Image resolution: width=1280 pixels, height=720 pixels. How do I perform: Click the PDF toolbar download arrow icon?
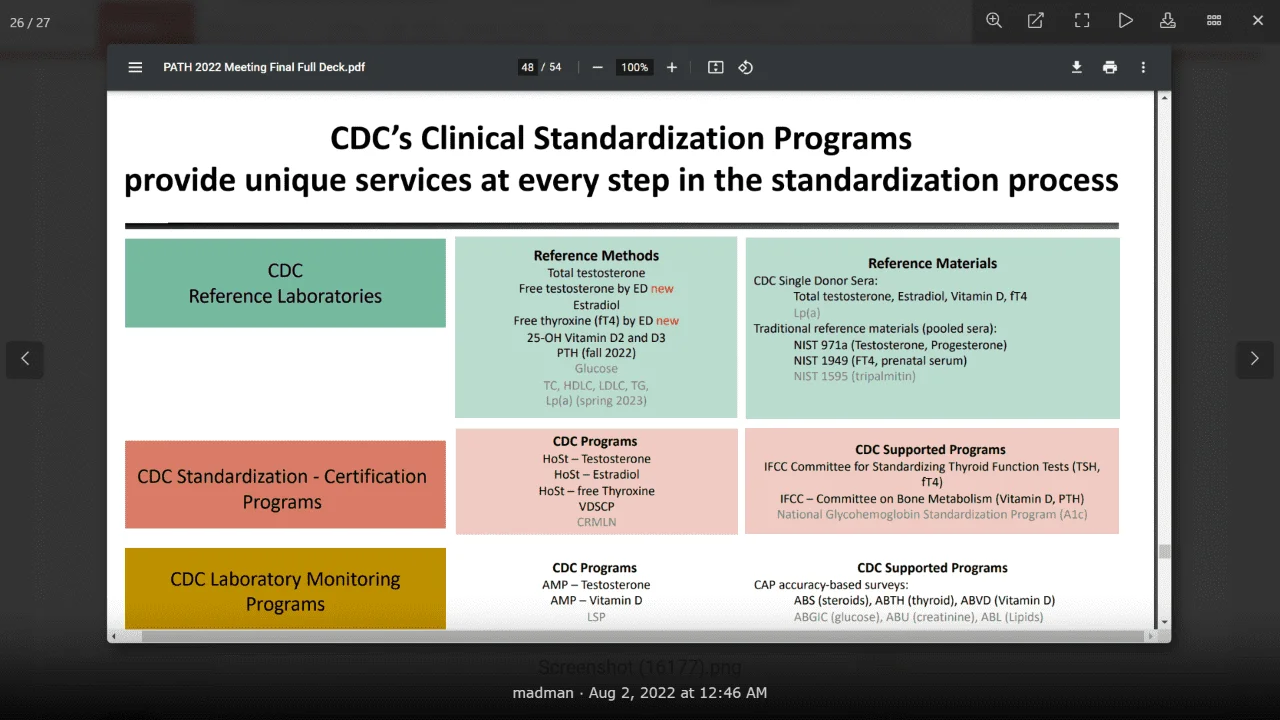tap(1077, 68)
